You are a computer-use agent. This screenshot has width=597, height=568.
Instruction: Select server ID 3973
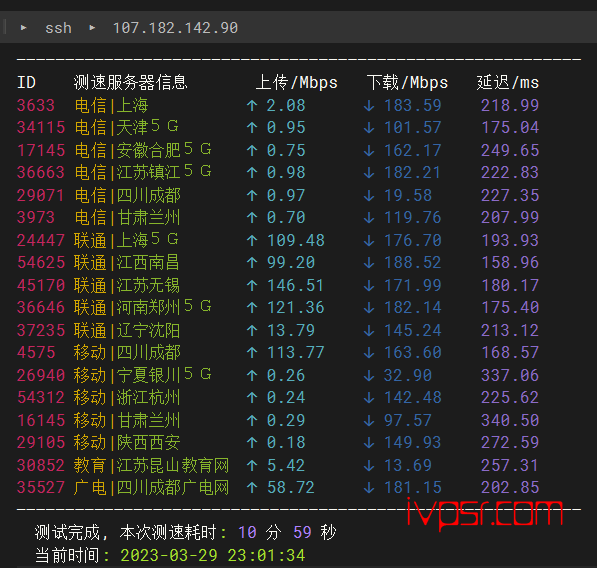tap(36, 217)
